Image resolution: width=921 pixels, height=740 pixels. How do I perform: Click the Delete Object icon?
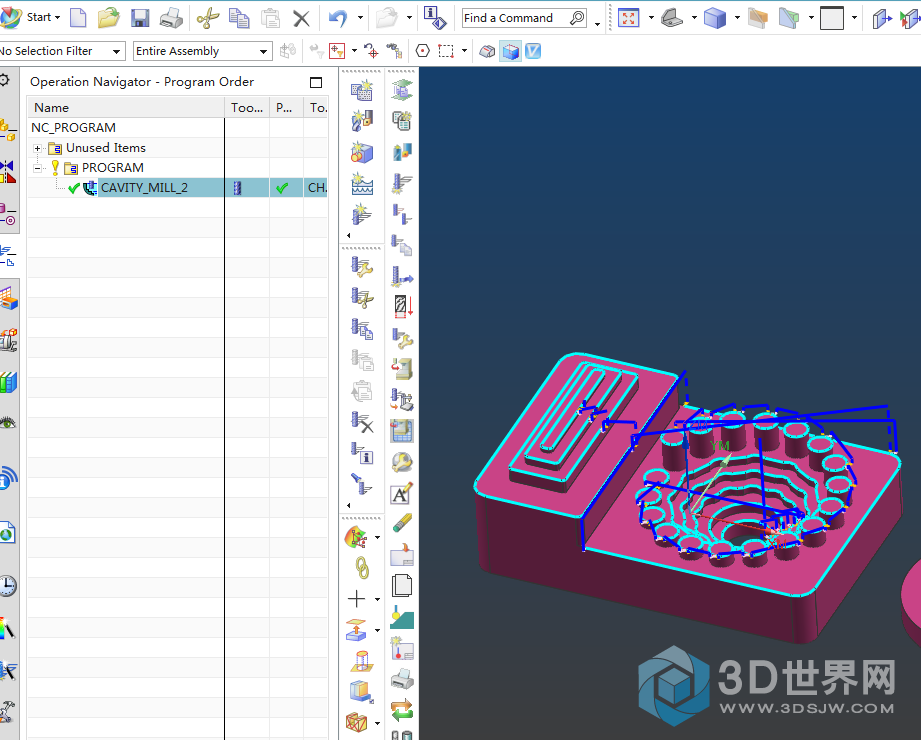361,424
